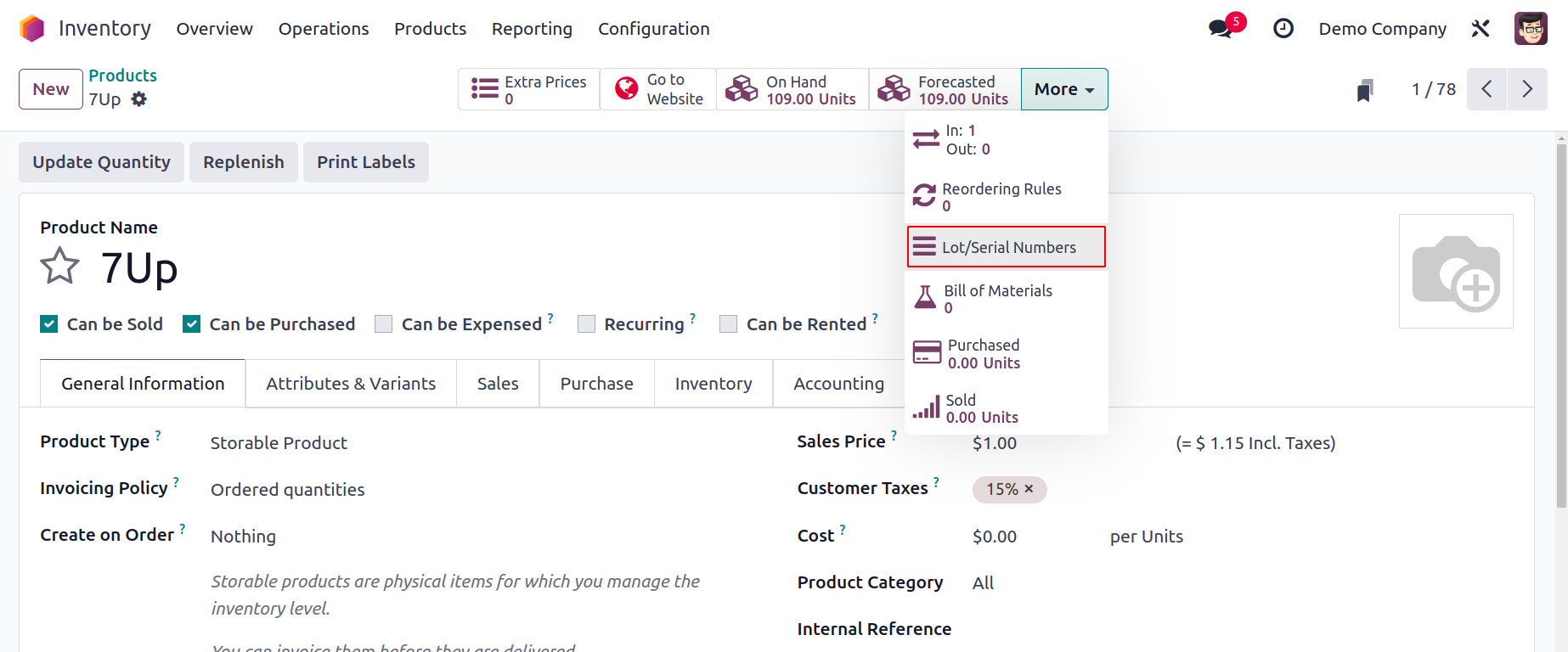Open the developer tools wrench icon

pyautogui.click(x=1481, y=29)
